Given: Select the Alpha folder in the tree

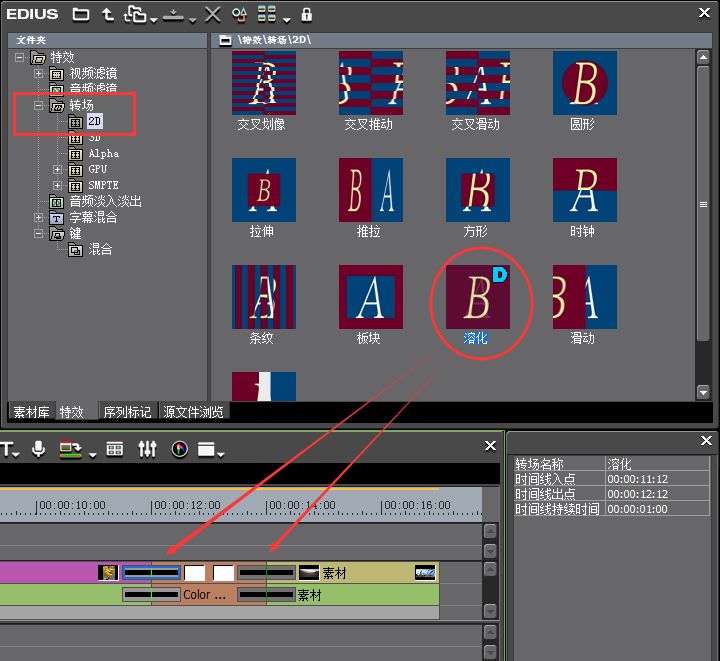Looking at the screenshot, I should pos(103,154).
